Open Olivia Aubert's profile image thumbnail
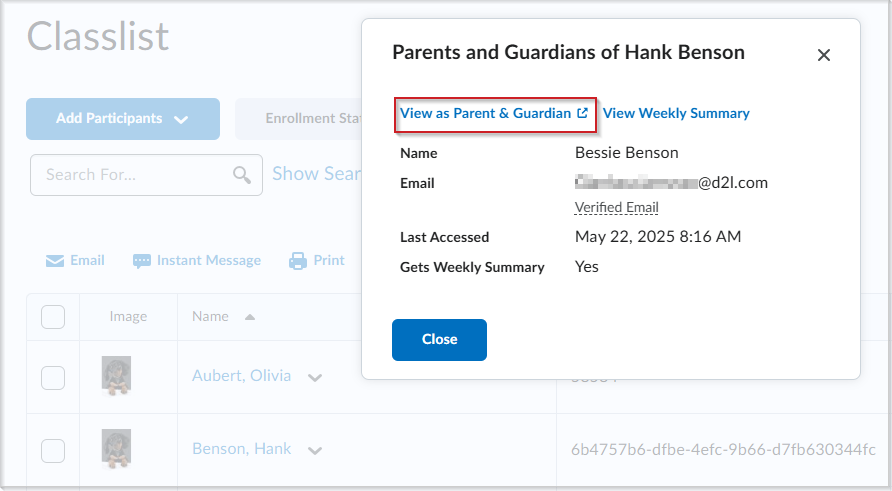Viewport: 892px width, 491px height. pyautogui.click(x=116, y=376)
